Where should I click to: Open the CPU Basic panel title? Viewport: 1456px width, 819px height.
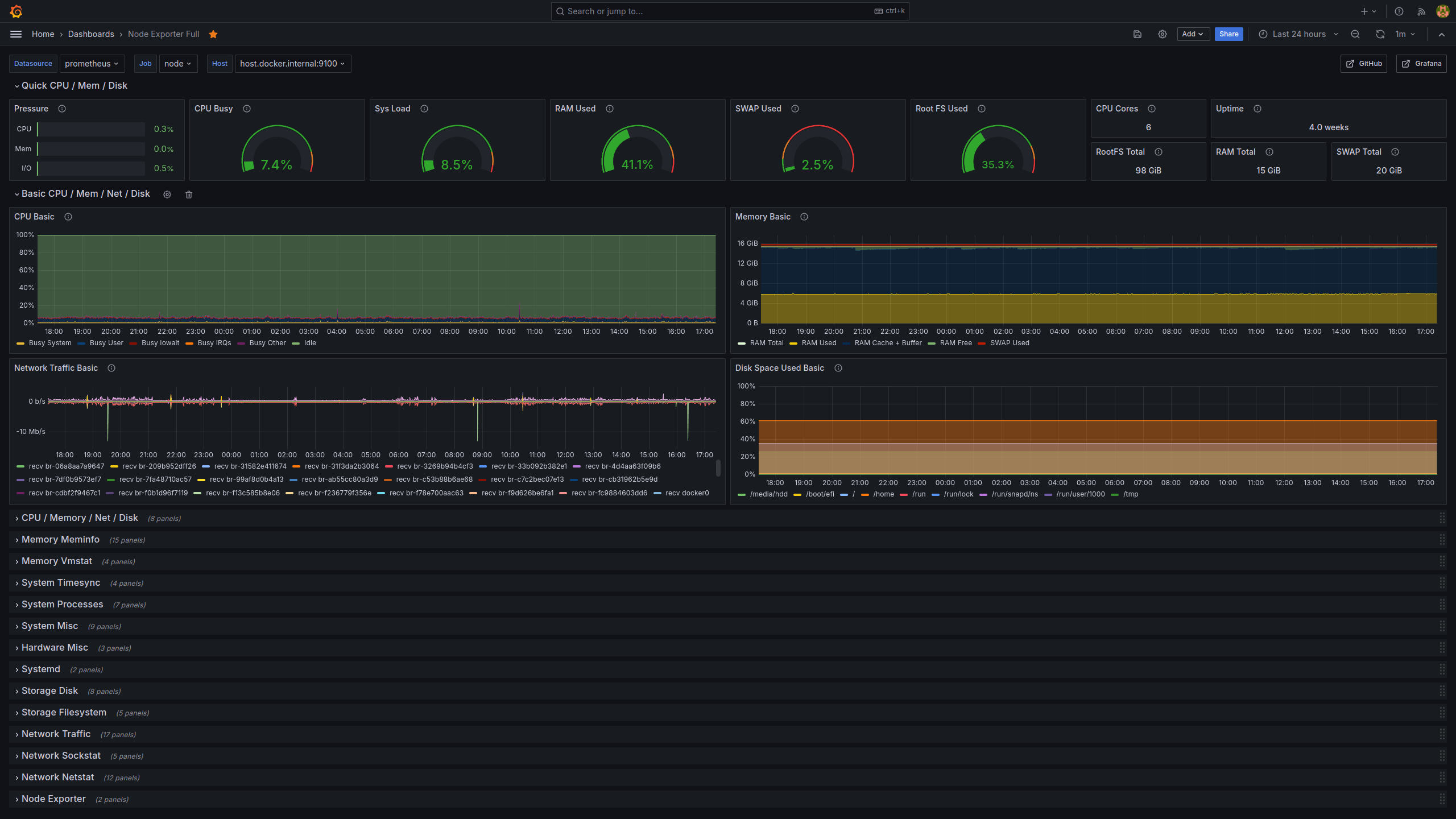point(34,217)
